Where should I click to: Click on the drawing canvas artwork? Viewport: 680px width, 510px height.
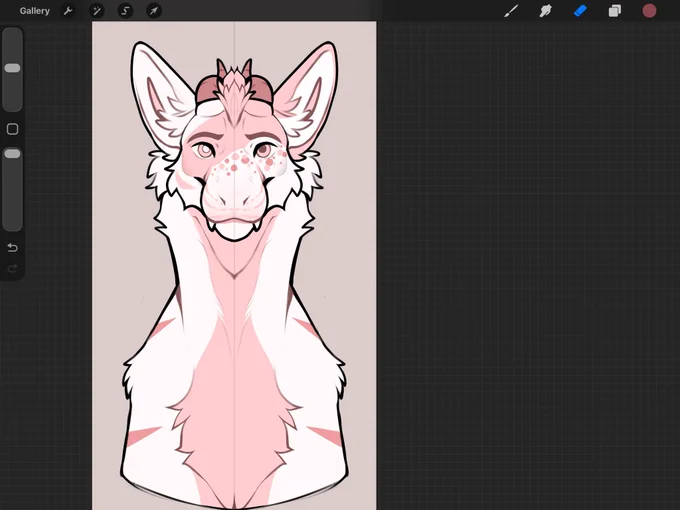(234, 265)
